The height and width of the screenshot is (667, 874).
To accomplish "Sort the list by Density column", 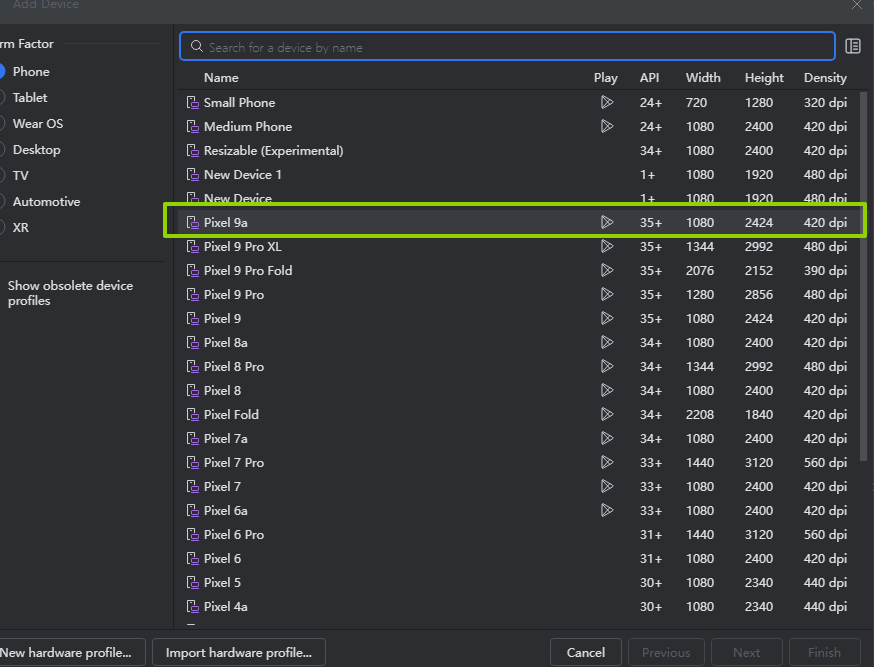I will pyautogui.click(x=825, y=78).
